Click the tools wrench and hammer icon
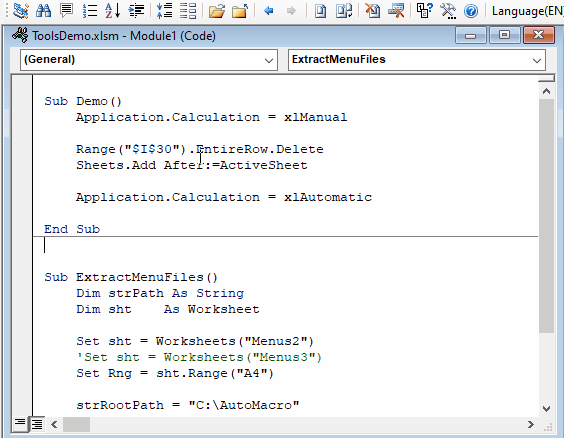This screenshot has height=438, width=564. click(x=448, y=11)
